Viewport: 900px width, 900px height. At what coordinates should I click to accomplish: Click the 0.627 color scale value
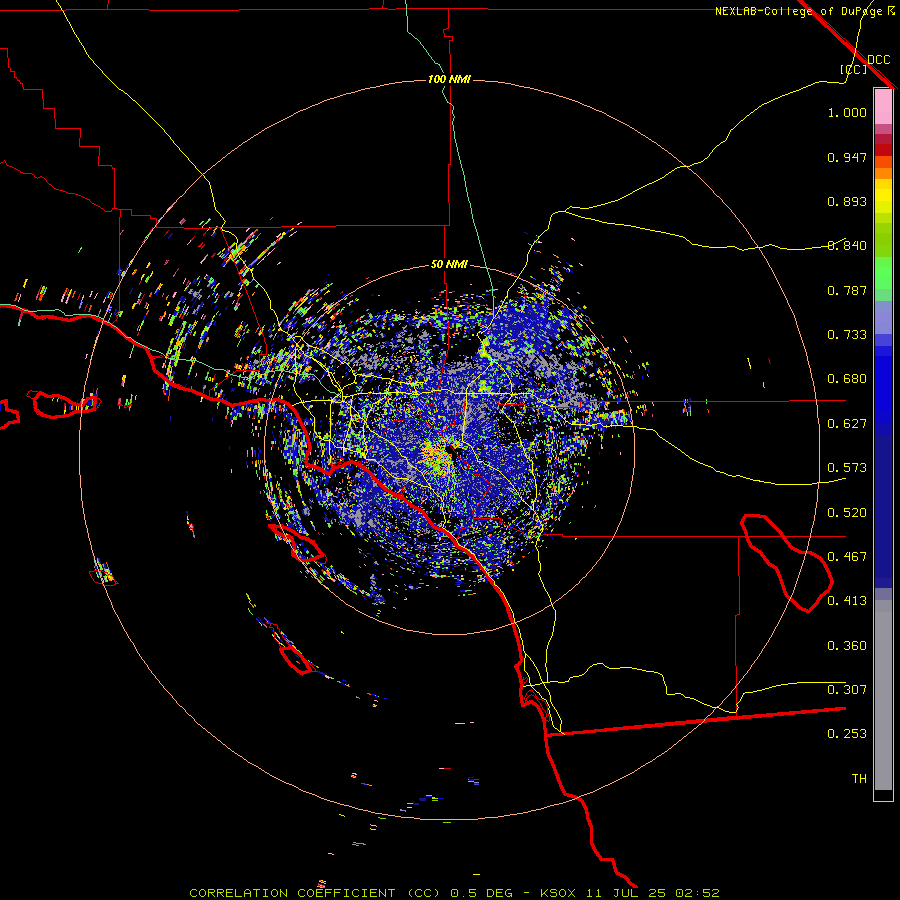click(847, 424)
